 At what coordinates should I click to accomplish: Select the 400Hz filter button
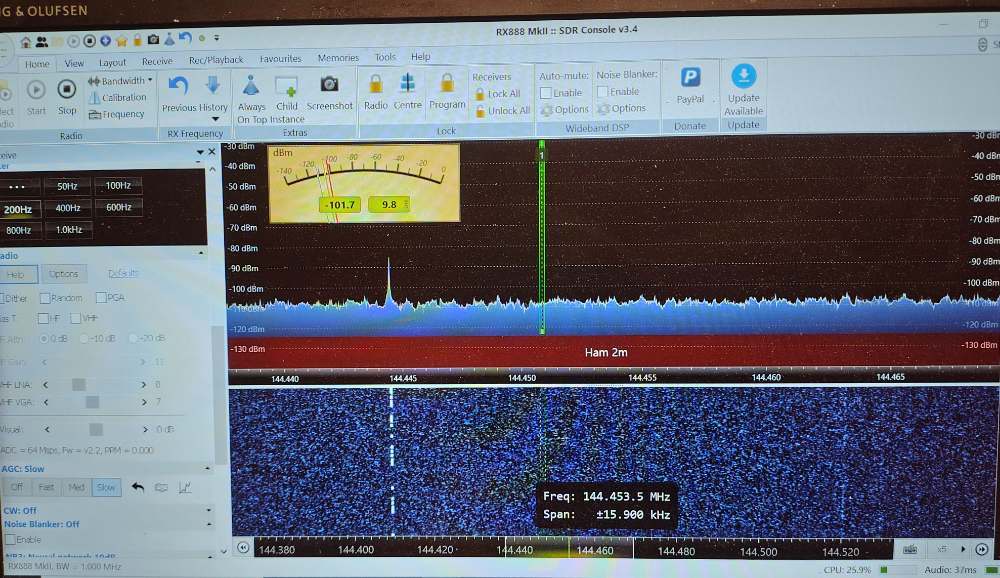point(68,208)
